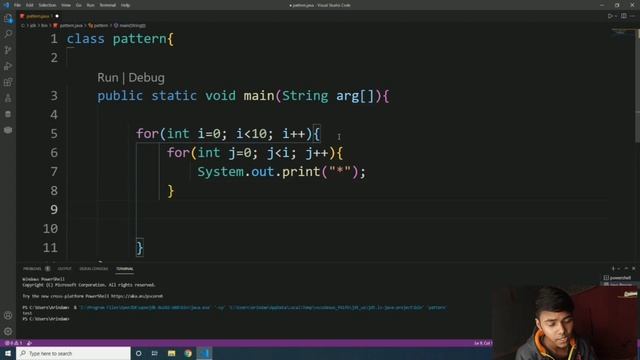This screenshot has width=640, height=360.
Task: Open File Explorer from the taskbar
Action: click(x=171, y=353)
